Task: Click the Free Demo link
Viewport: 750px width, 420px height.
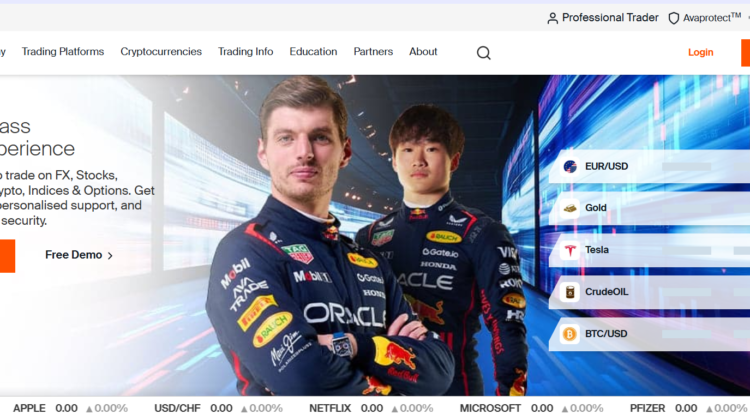Action: [x=74, y=255]
